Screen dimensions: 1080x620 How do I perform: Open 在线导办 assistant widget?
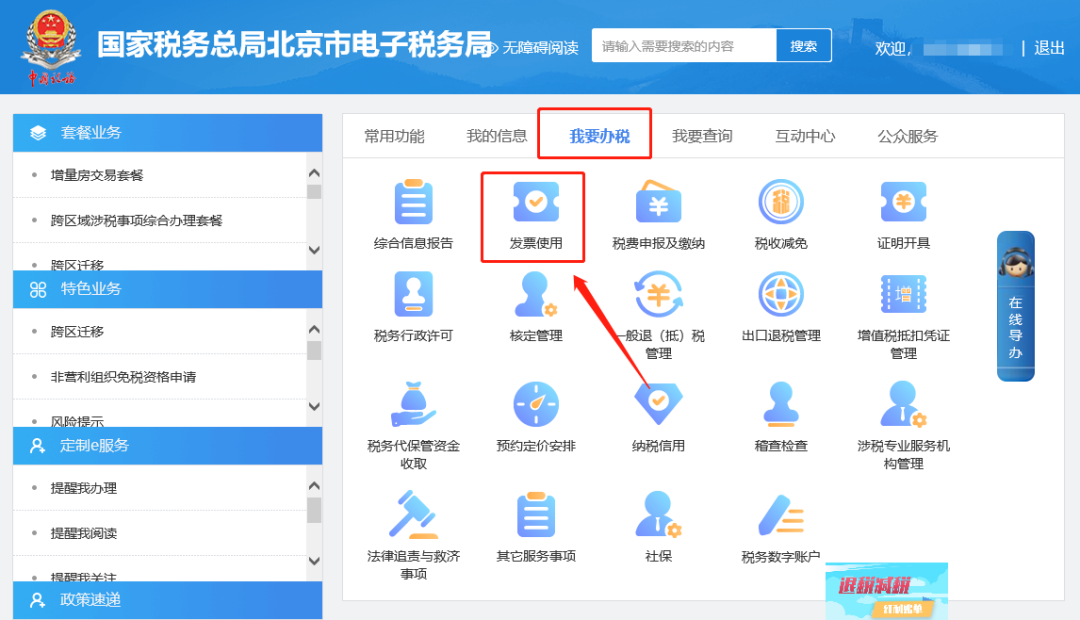[1015, 306]
